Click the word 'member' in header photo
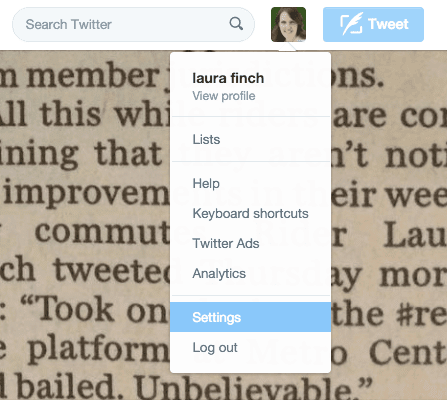The image size is (447, 400). click(93, 76)
